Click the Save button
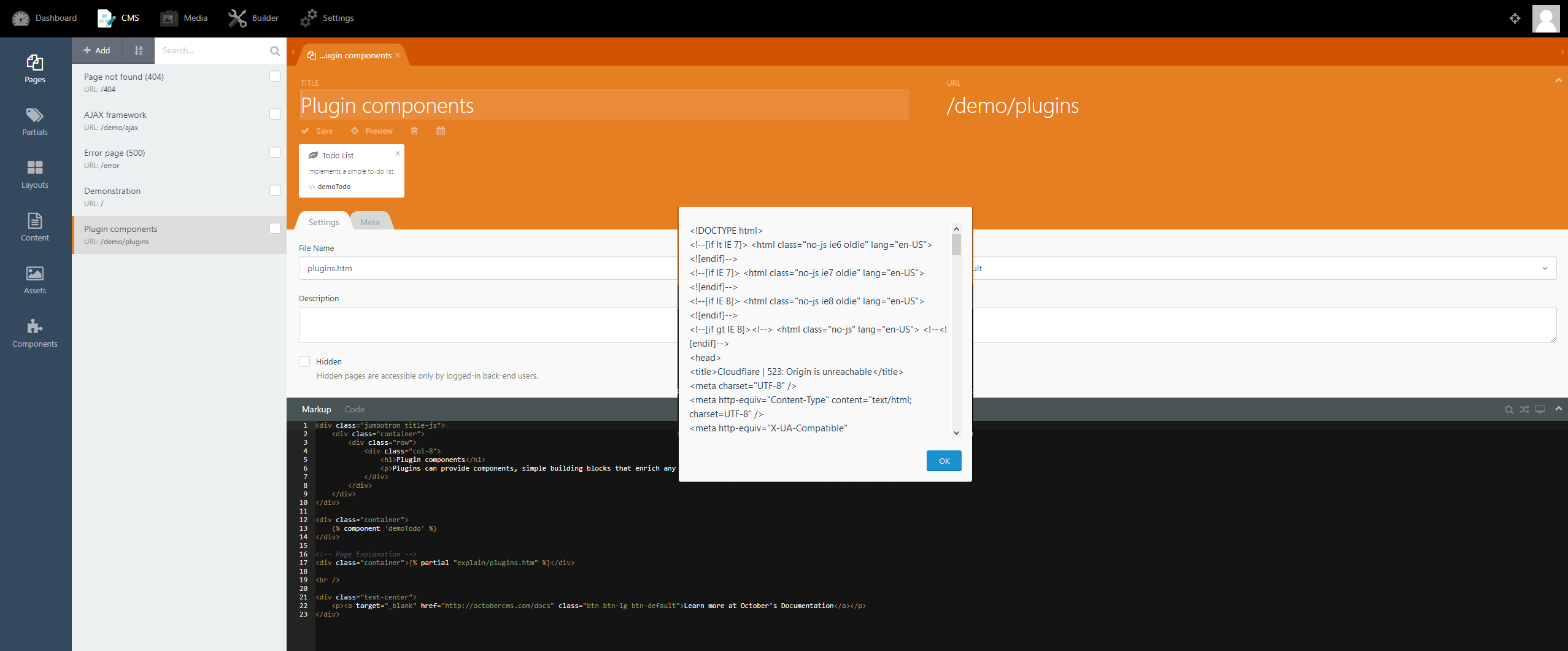 [x=317, y=131]
